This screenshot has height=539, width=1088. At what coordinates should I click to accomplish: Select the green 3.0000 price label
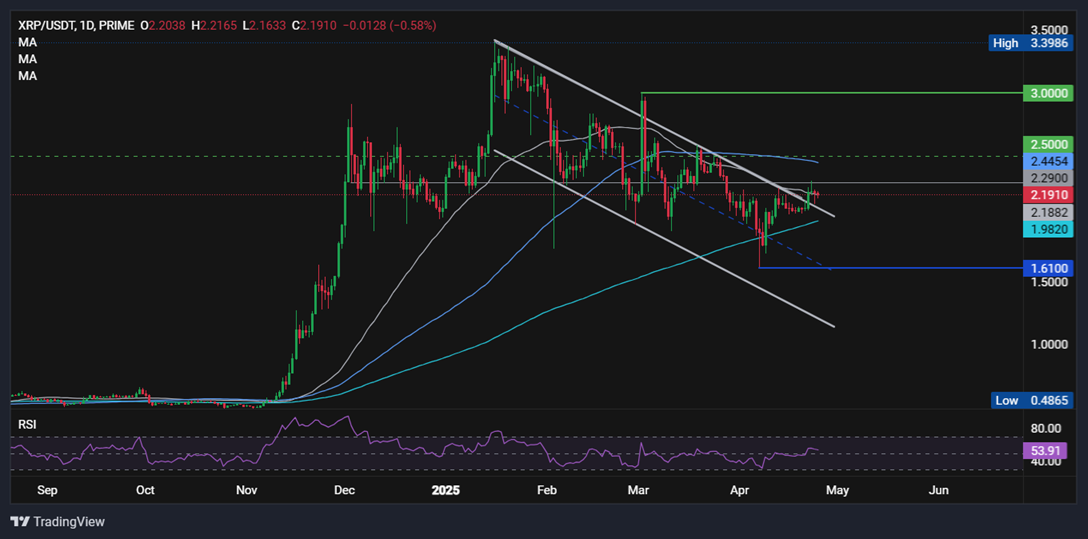[1048, 93]
